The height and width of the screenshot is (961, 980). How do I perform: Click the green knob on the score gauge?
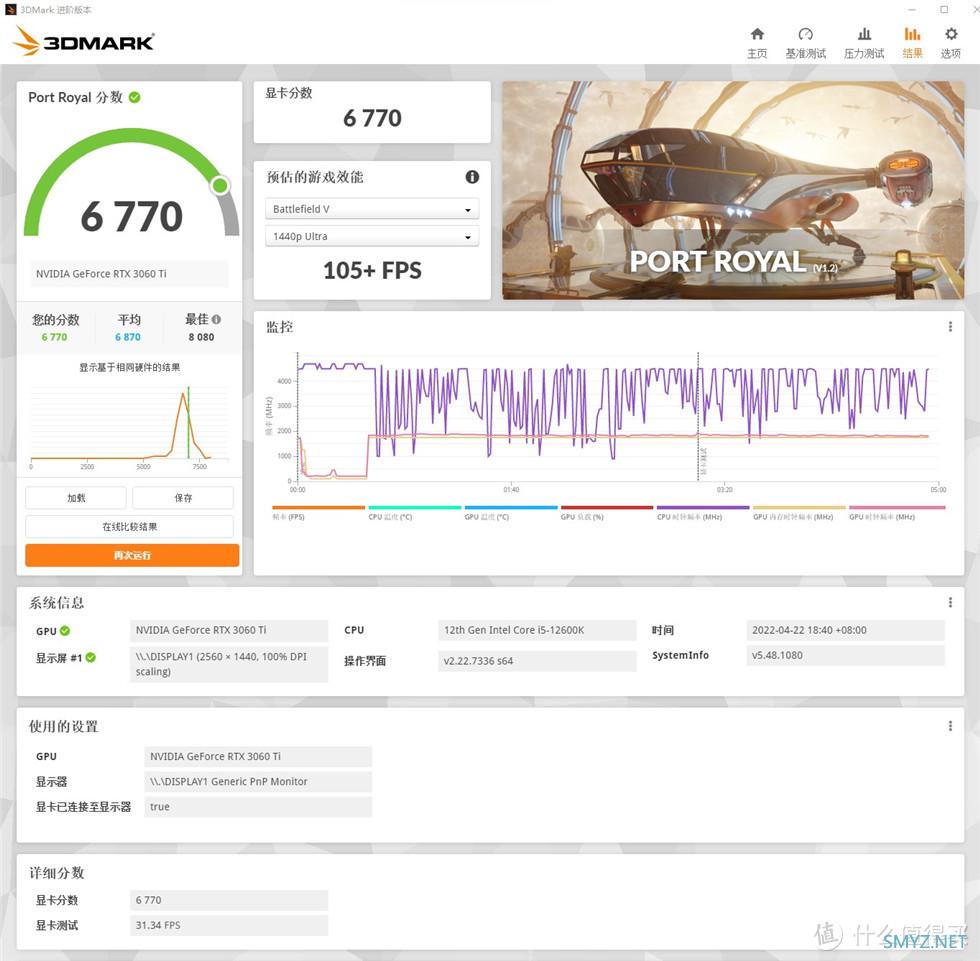click(x=220, y=185)
